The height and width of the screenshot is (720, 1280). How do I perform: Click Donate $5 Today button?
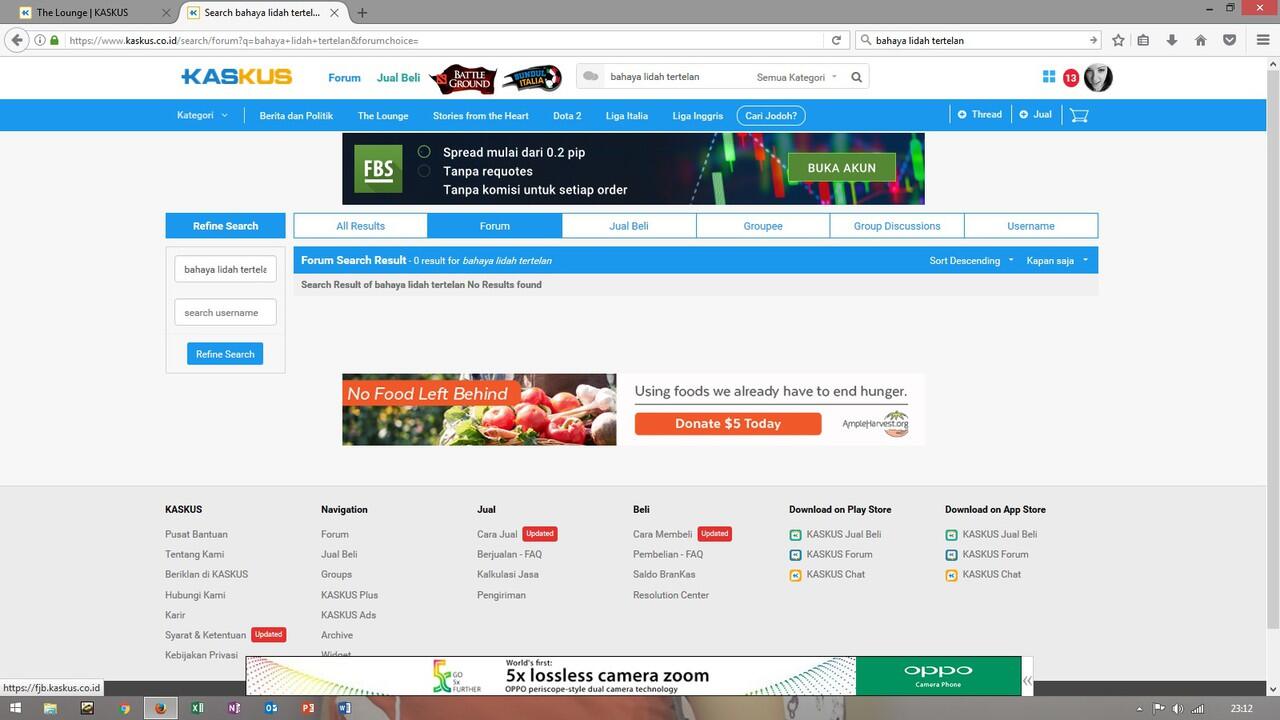tap(727, 424)
